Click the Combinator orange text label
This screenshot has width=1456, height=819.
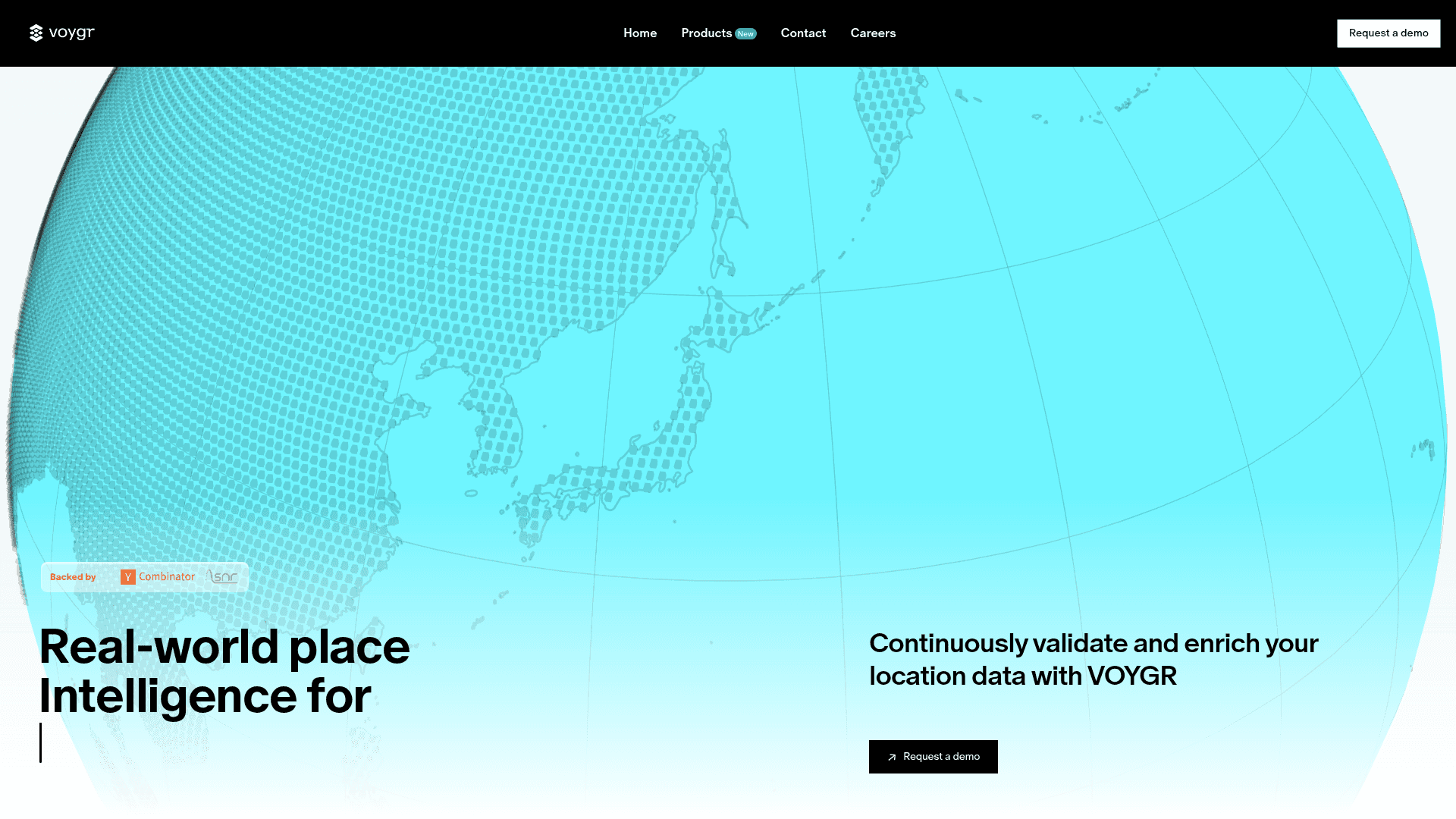coord(167,577)
